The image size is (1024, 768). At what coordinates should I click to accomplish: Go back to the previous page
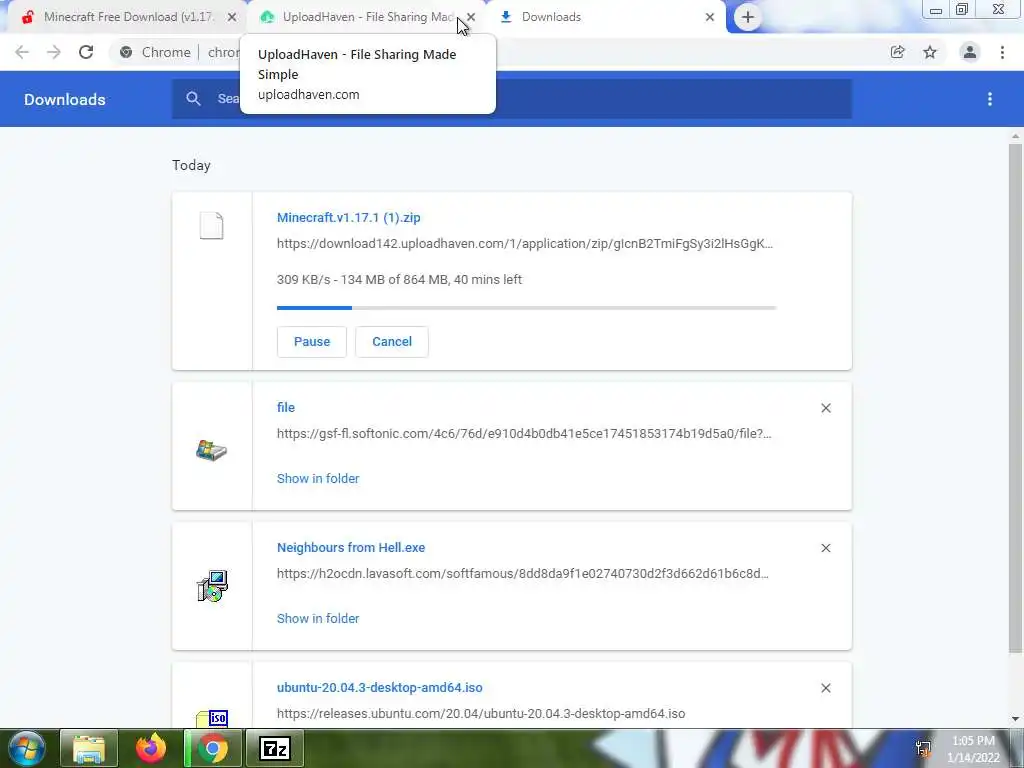[x=22, y=52]
